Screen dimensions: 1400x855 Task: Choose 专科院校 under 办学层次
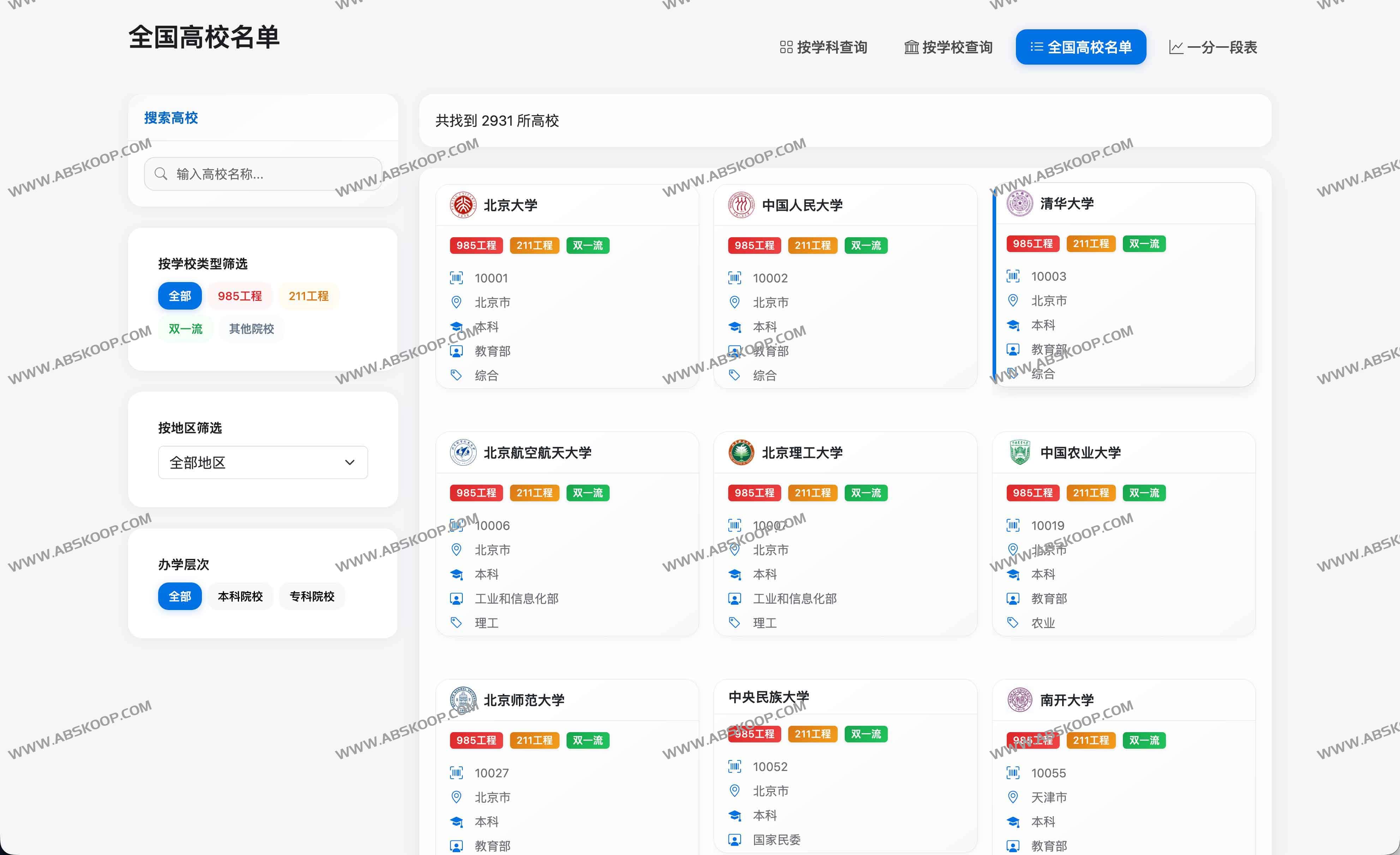click(x=312, y=597)
